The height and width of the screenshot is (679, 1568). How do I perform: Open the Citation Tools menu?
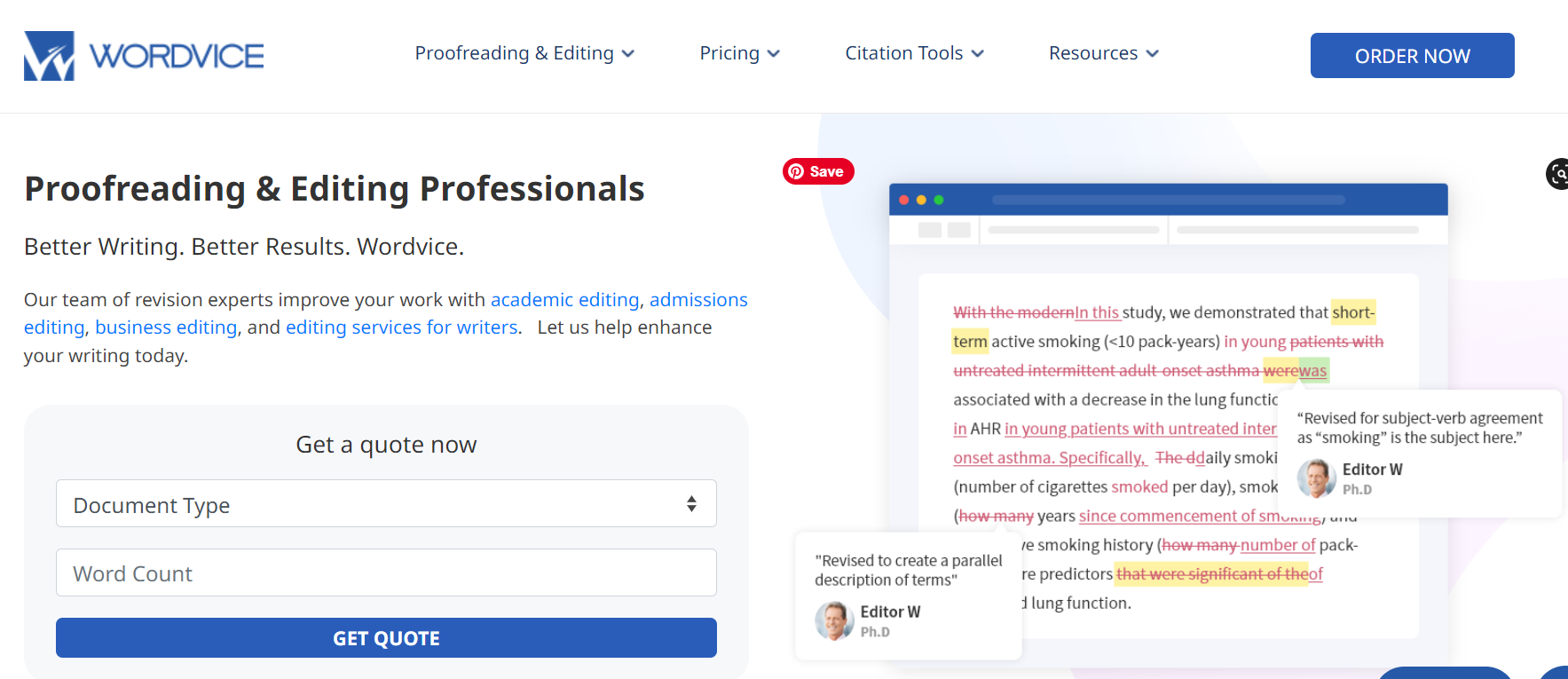[x=914, y=53]
